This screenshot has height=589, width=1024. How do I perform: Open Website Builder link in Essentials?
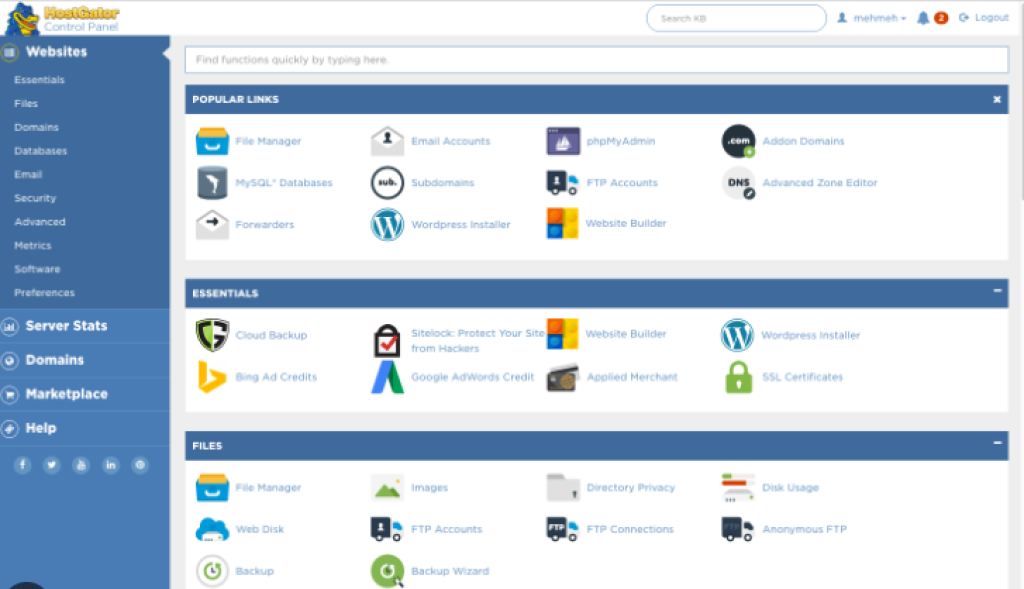pyautogui.click(x=626, y=334)
